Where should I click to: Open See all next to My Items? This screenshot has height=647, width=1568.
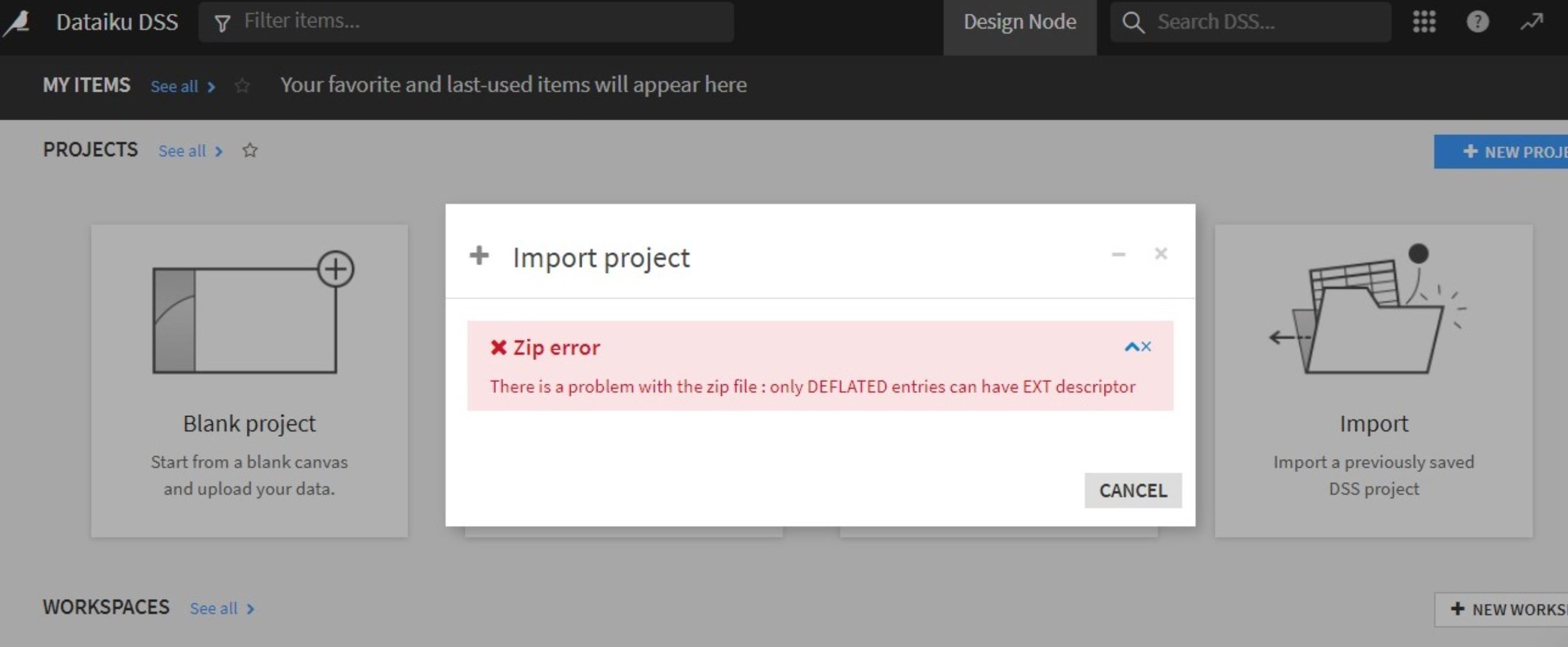tap(183, 86)
